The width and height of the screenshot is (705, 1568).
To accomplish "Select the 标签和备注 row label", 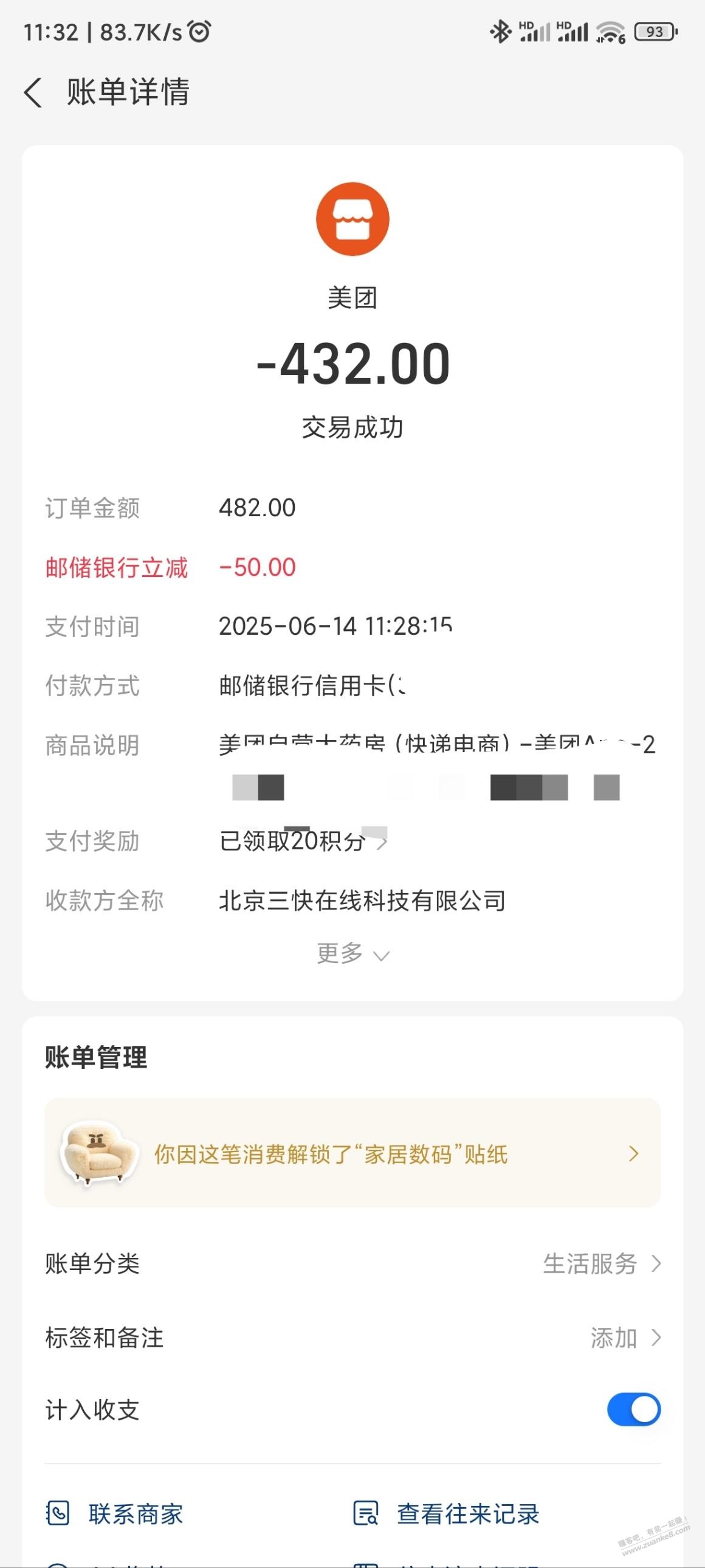I will tap(105, 1338).
